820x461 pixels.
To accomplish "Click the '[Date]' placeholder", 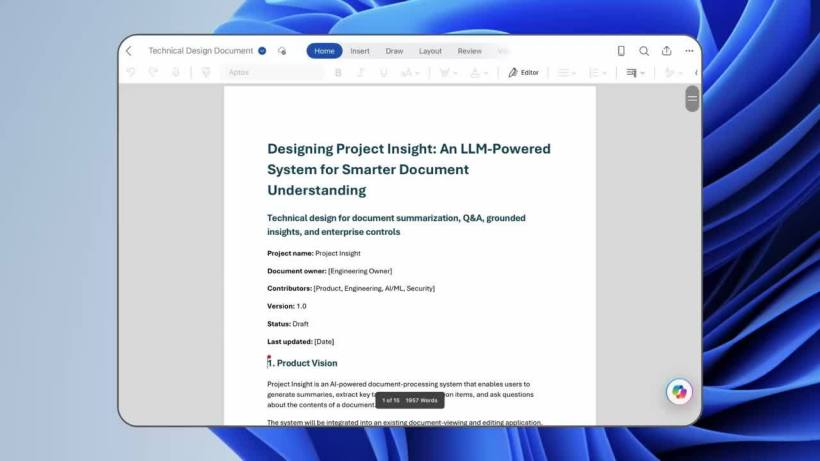I will [324, 342].
